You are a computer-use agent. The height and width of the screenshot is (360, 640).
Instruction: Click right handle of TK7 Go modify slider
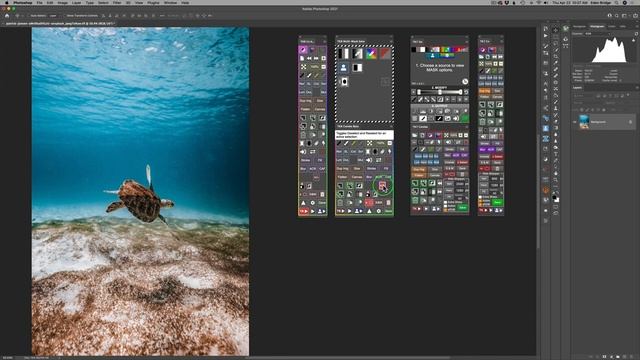[460, 92]
